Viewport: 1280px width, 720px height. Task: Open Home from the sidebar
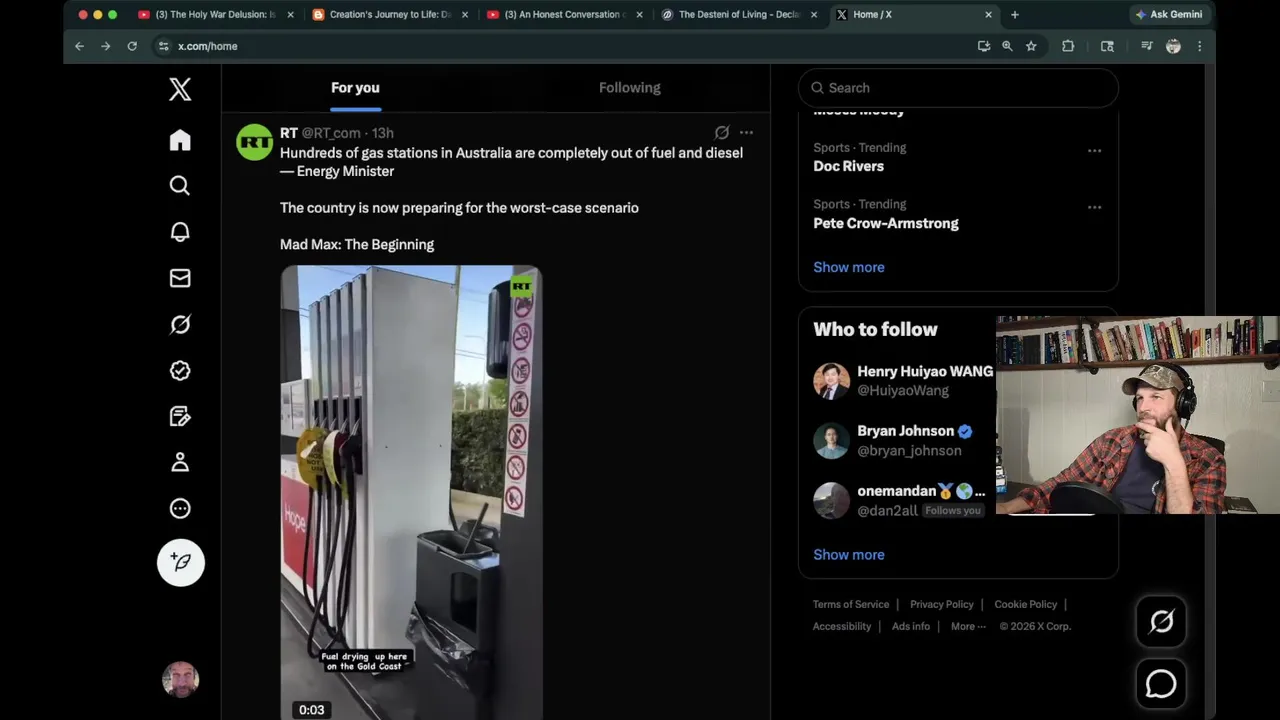(x=180, y=140)
